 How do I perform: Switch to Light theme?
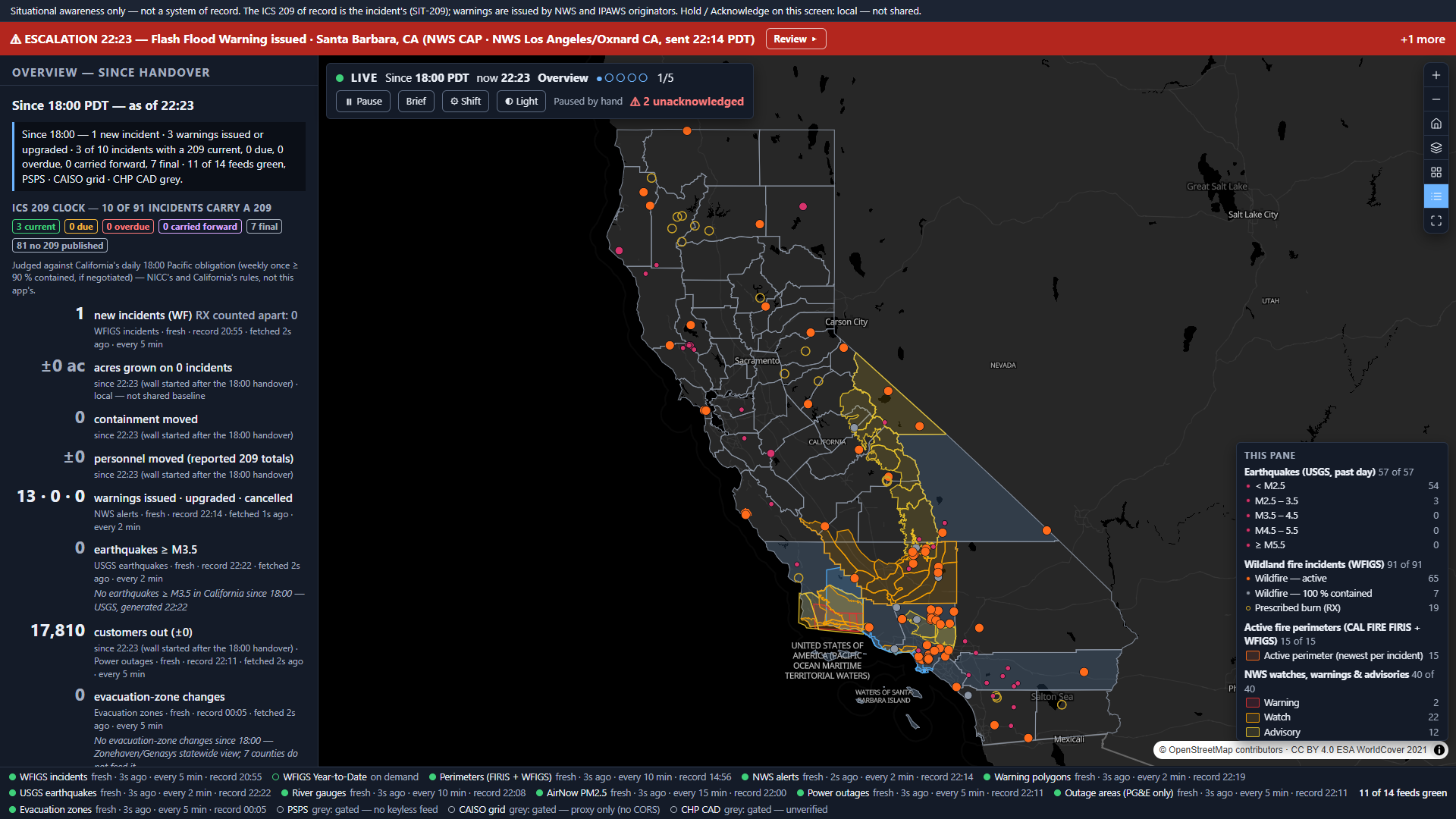pos(521,102)
